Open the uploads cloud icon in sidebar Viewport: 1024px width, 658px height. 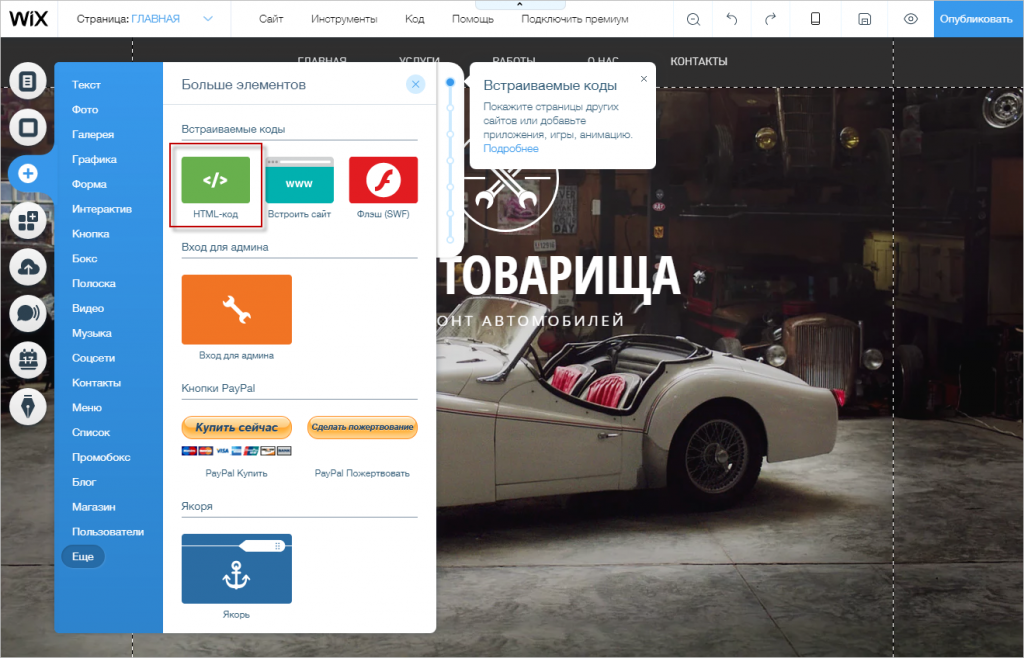pos(28,267)
